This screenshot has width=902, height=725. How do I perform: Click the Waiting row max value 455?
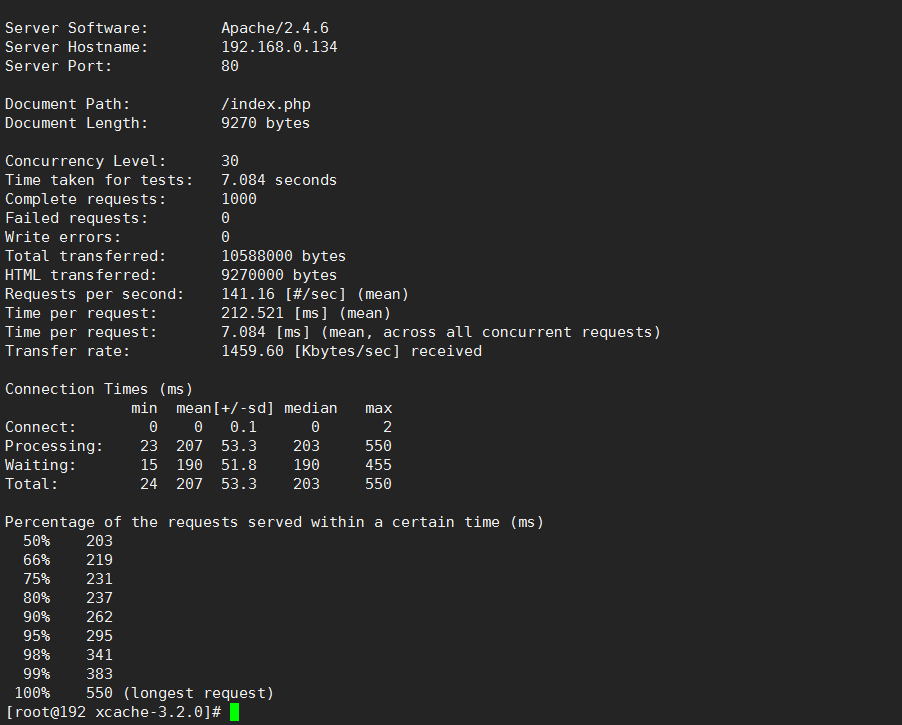pyautogui.click(x=379, y=465)
